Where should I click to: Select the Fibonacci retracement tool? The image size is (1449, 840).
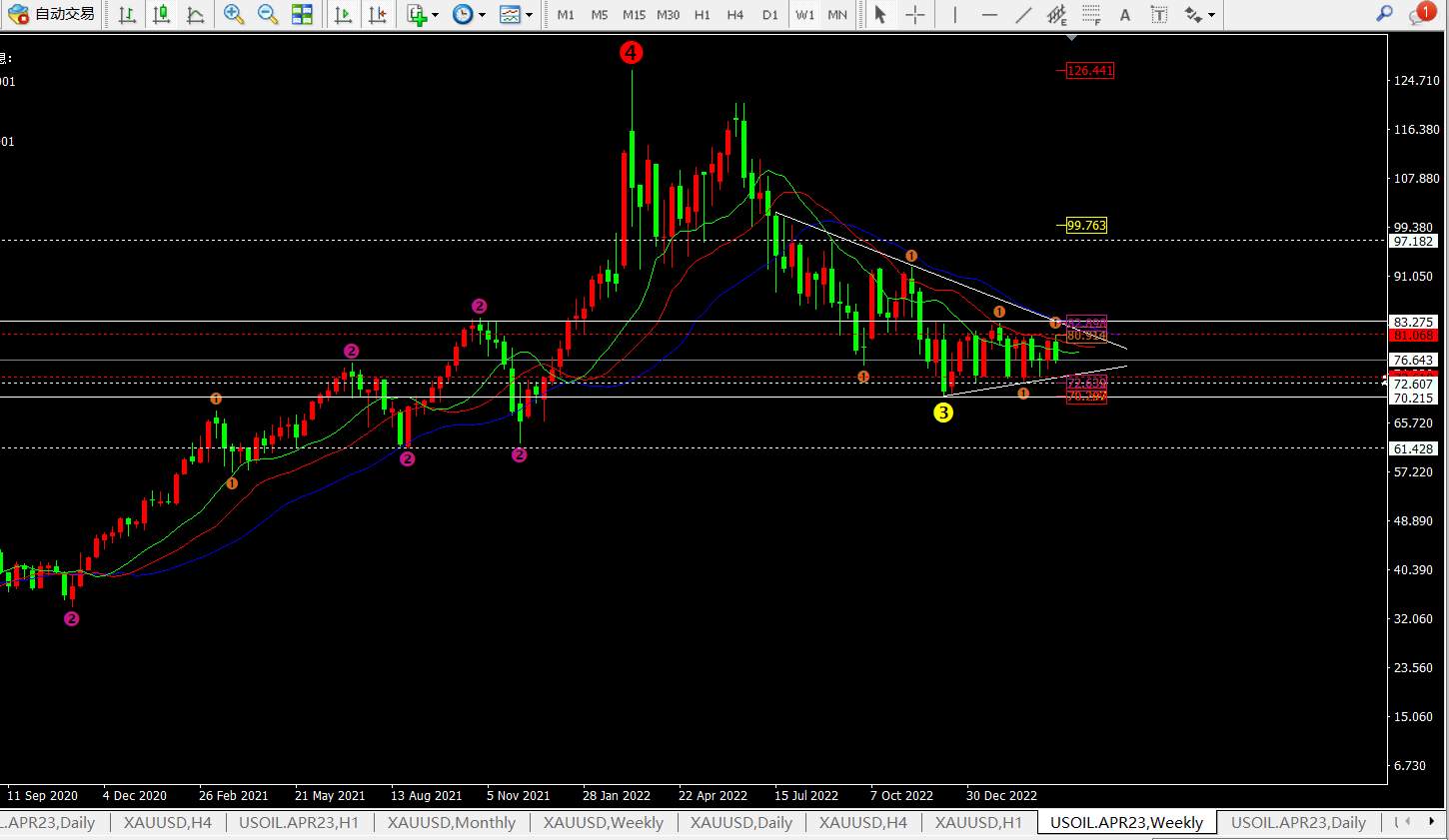pos(1091,14)
